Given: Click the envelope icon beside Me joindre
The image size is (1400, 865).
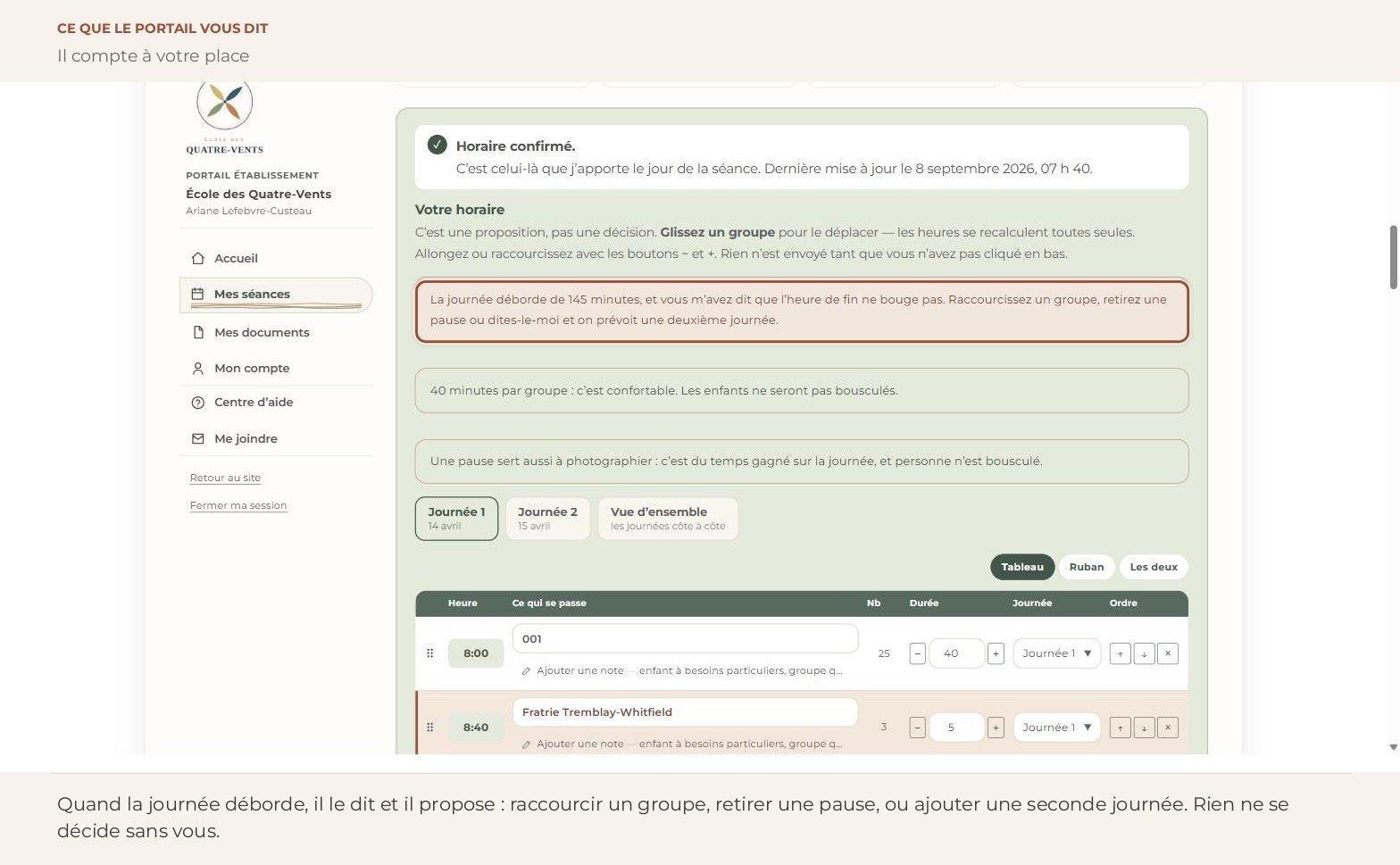Looking at the screenshot, I should click(198, 438).
